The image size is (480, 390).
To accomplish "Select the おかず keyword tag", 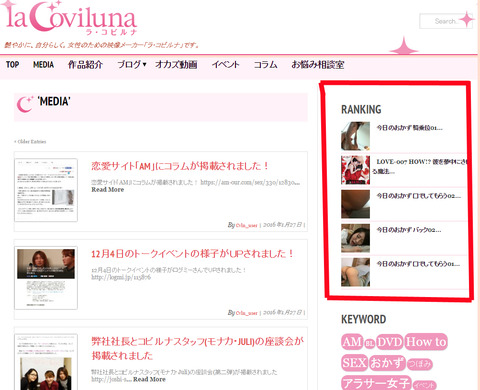I will coord(387,363).
